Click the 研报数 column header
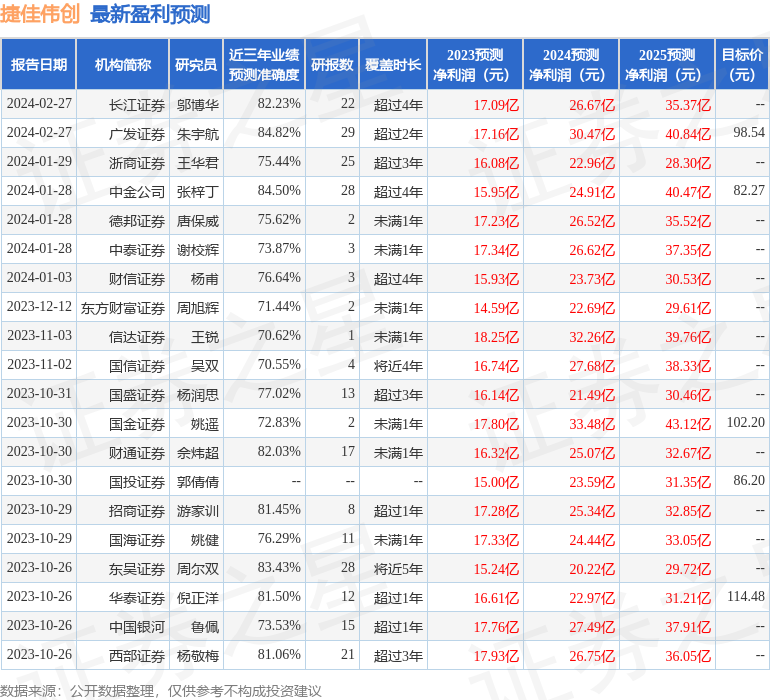Screen dimensions: 770x700 tap(332, 64)
